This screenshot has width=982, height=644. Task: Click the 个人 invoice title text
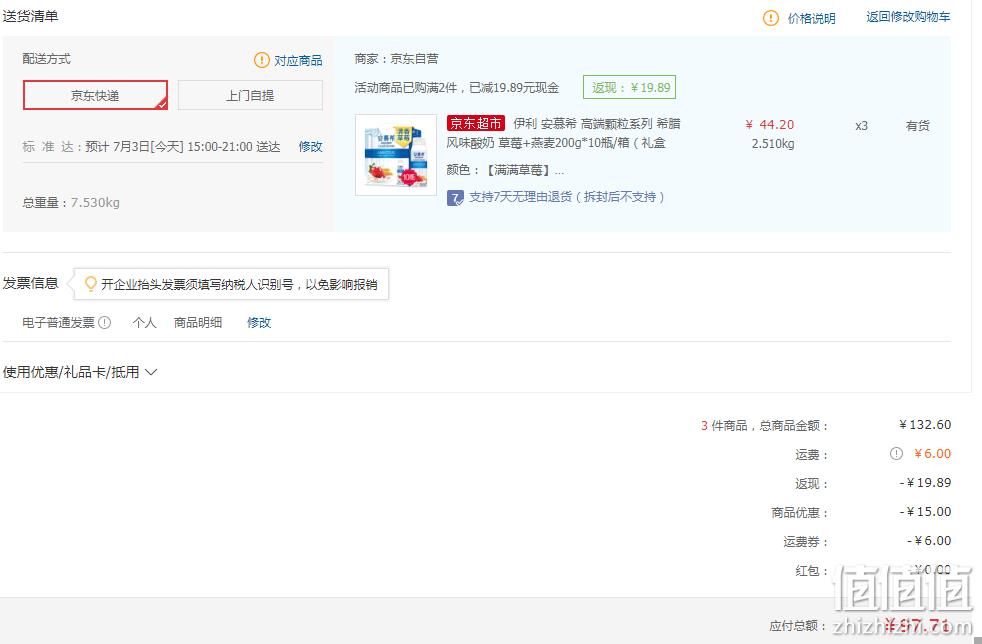(x=144, y=323)
